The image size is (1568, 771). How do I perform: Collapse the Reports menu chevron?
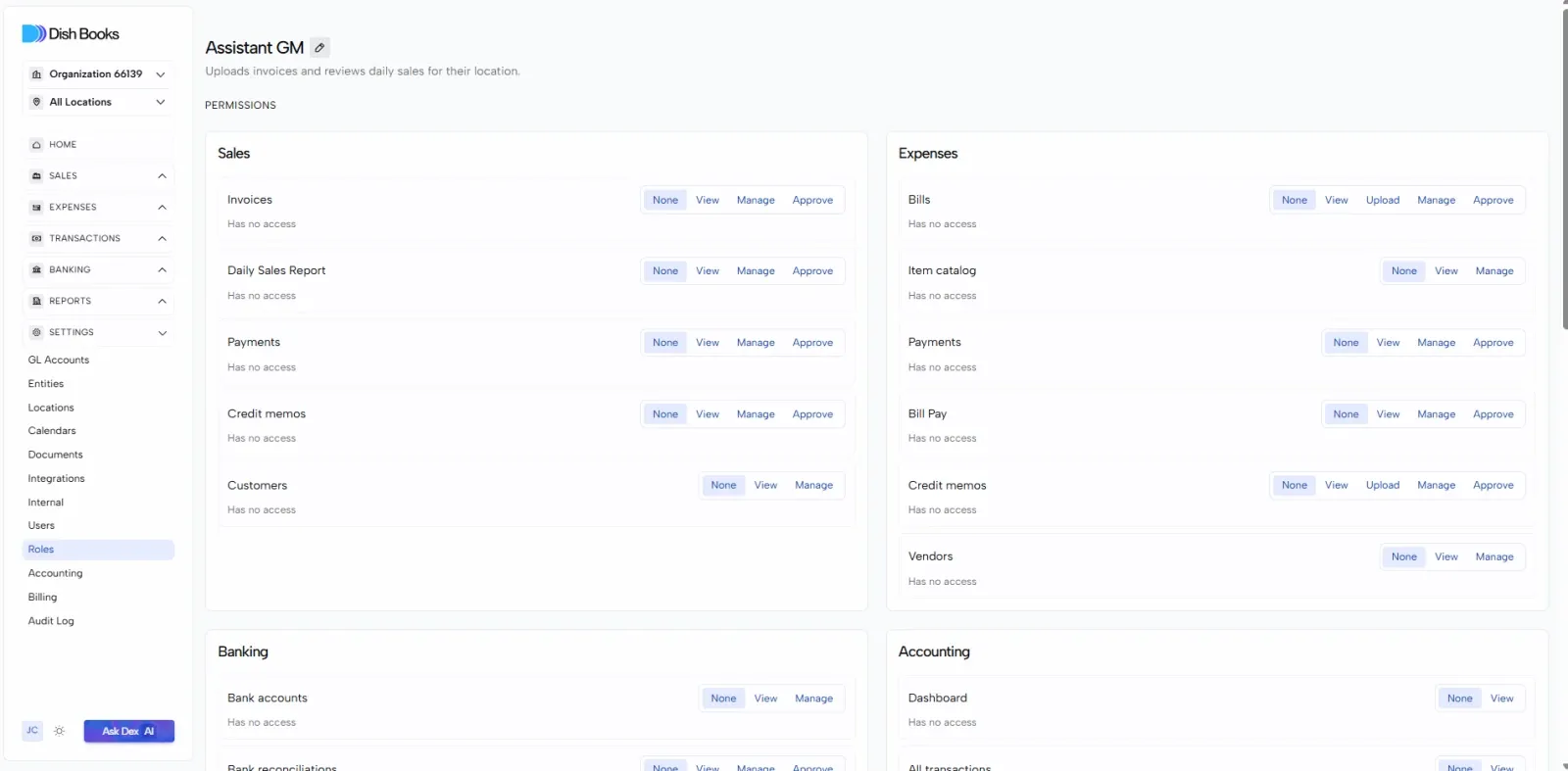[x=162, y=302]
